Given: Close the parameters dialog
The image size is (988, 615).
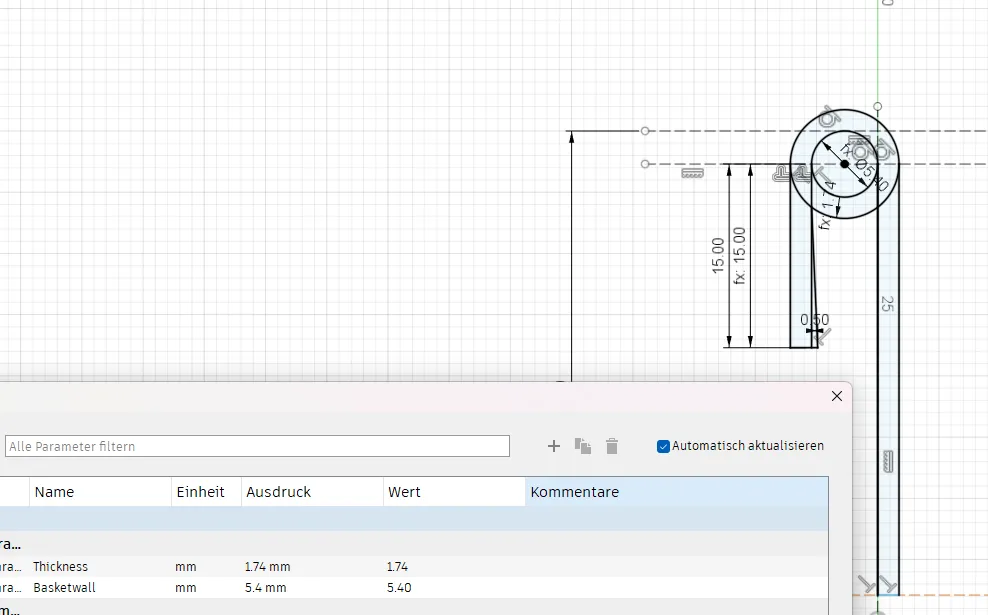Looking at the screenshot, I should (x=837, y=396).
